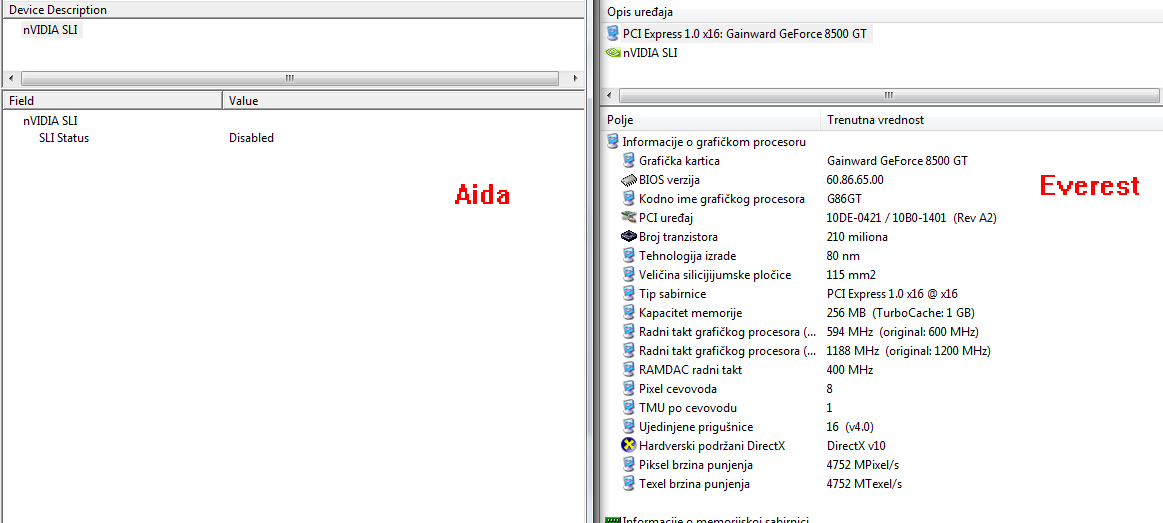Image resolution: width=1163 pixels, height=523 pixels.
Task: Click the 210 miliona transistor count value
Action: tap(857, 237)
